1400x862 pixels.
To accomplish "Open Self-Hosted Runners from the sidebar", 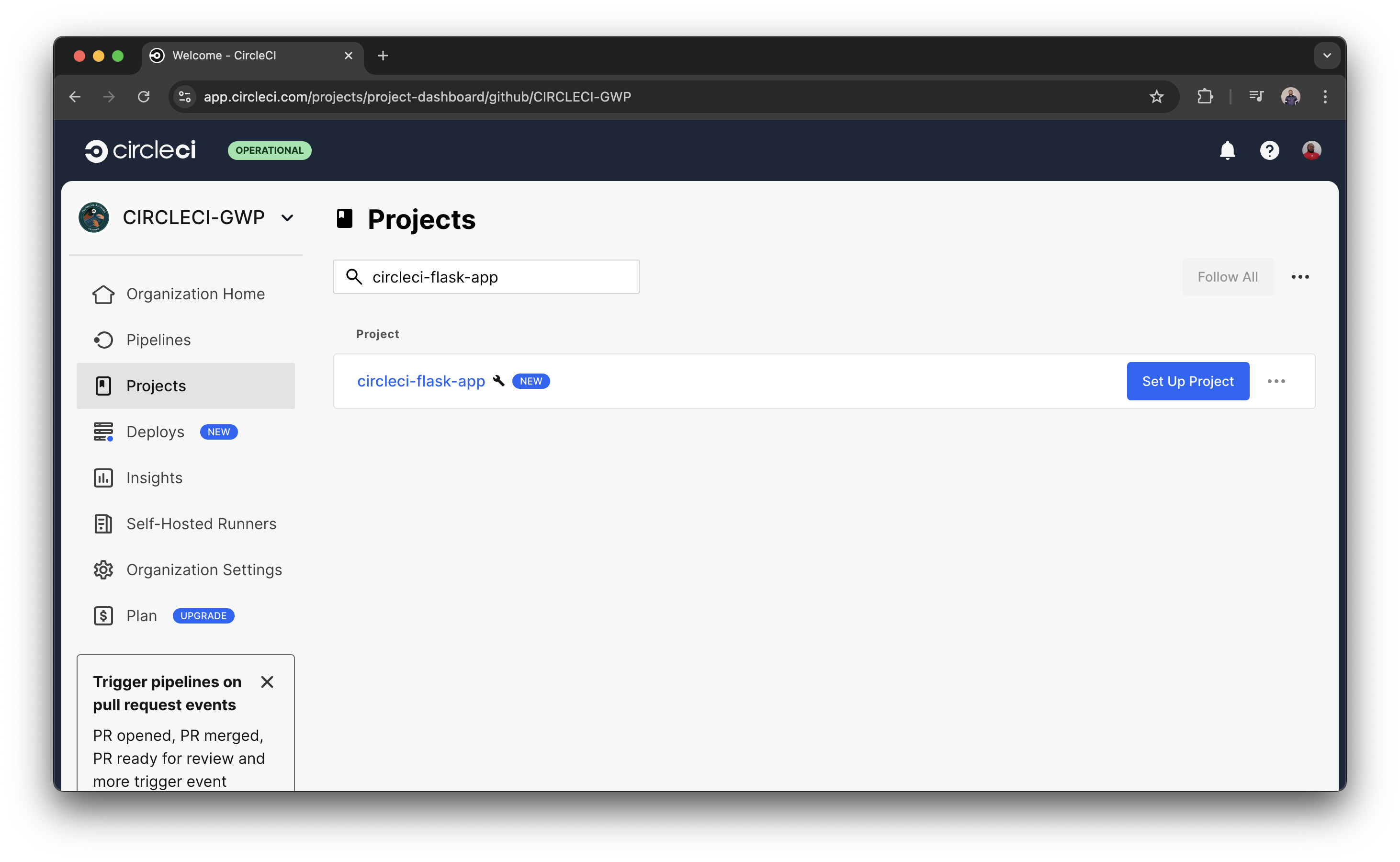I will coord(201,523).
